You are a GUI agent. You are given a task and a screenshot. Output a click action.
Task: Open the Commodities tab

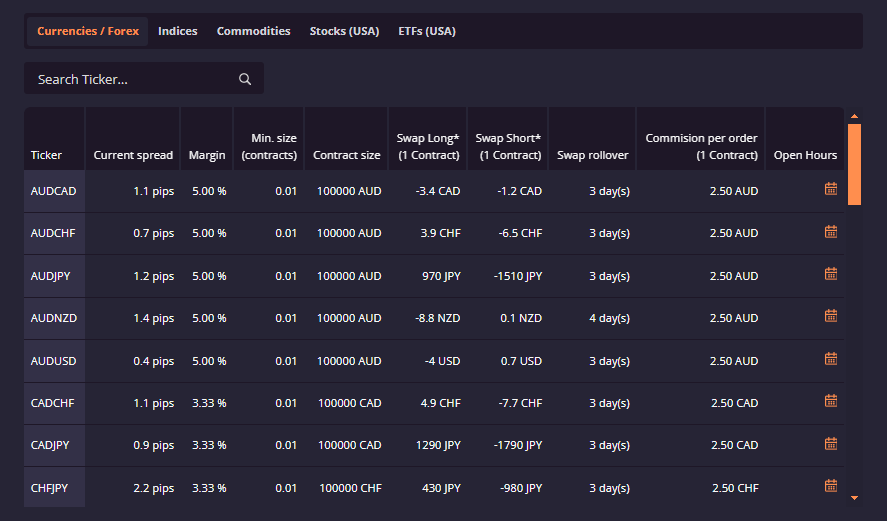point(253,31)
